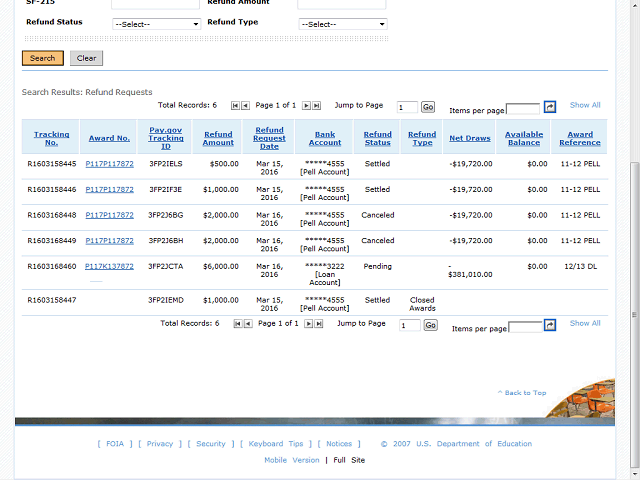Open the Refund Status dropdown
Screen dimensions: 640x480
click(156, 23)
